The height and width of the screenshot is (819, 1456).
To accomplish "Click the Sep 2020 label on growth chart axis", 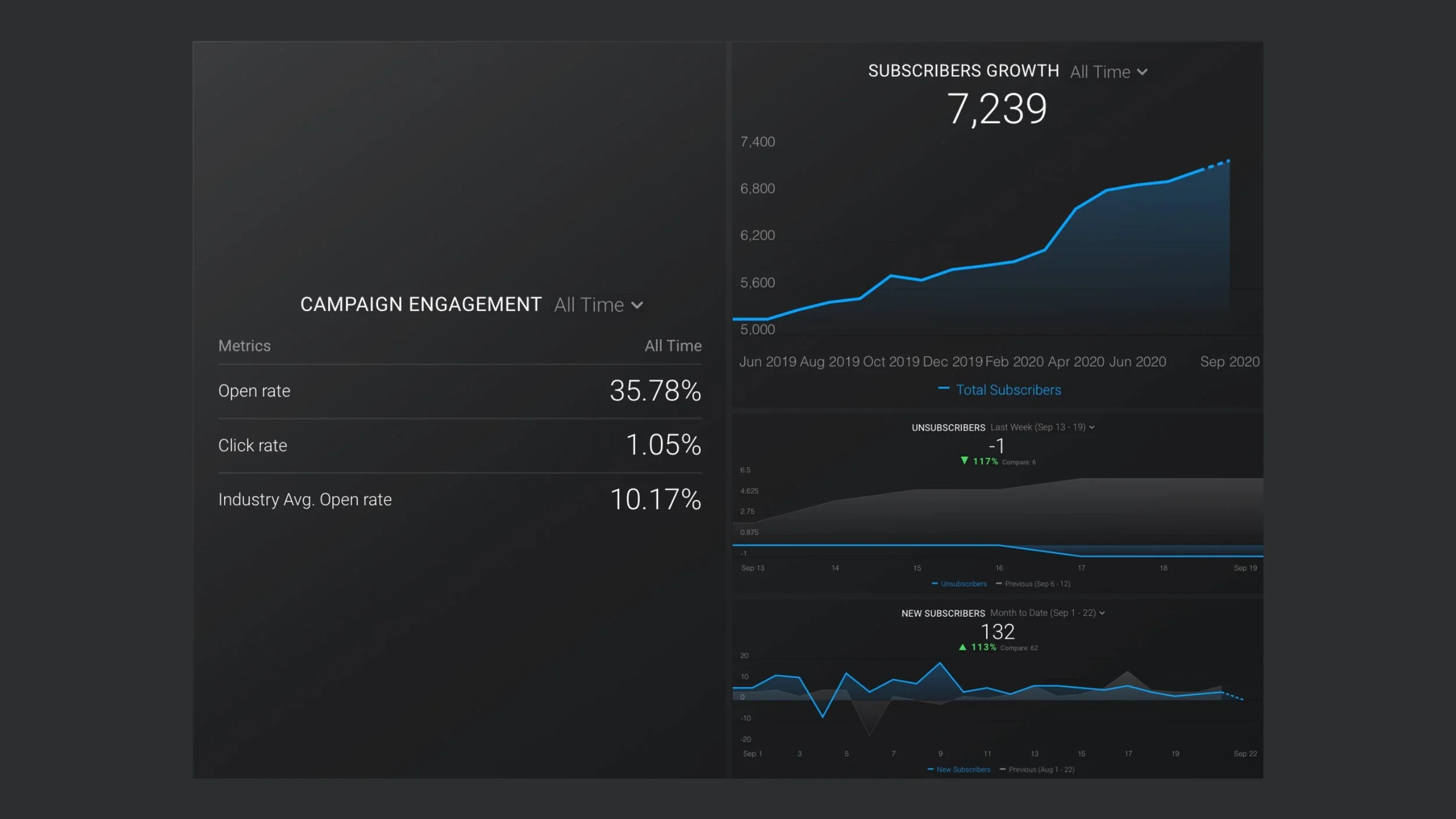I will [1229, 362].
